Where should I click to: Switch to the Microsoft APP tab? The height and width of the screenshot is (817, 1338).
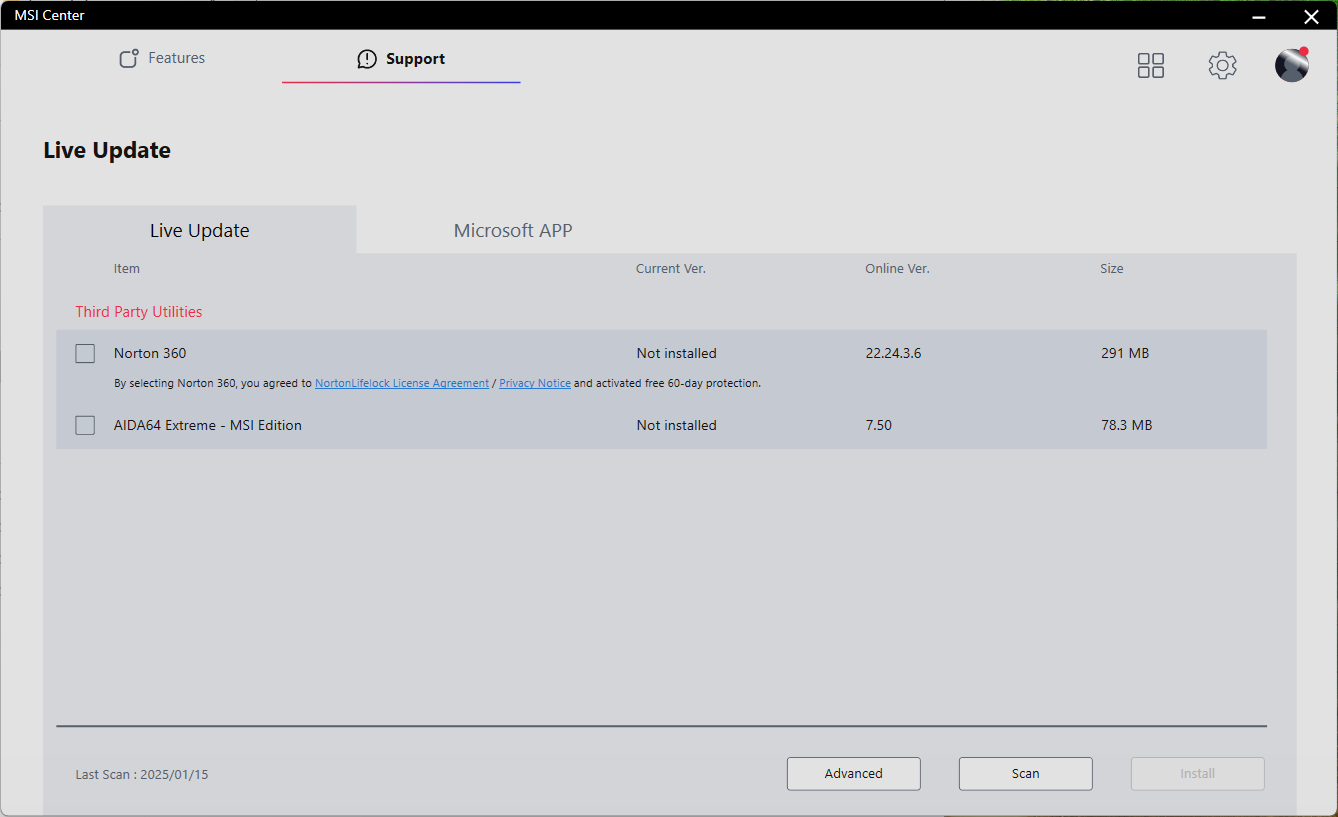click(x=513, y=230)
